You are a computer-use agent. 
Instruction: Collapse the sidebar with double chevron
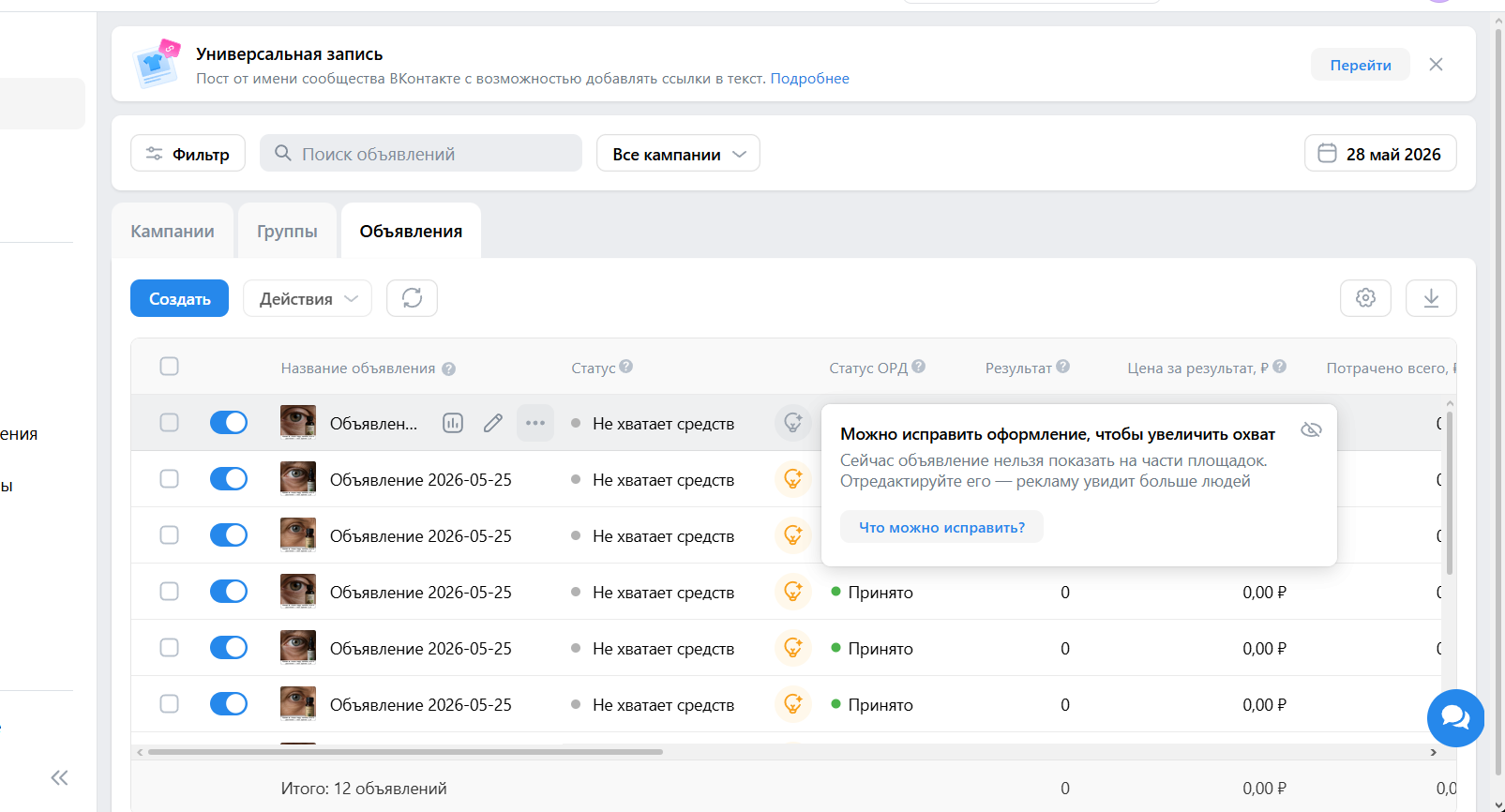pyautogui.click(x=59, y=777)
